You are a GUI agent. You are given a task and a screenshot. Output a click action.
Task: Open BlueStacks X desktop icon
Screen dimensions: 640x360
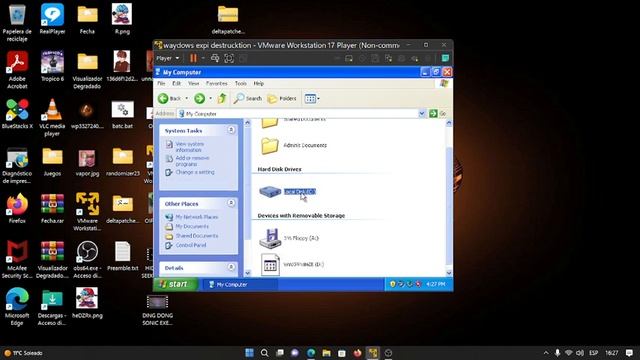click(17, 113)
